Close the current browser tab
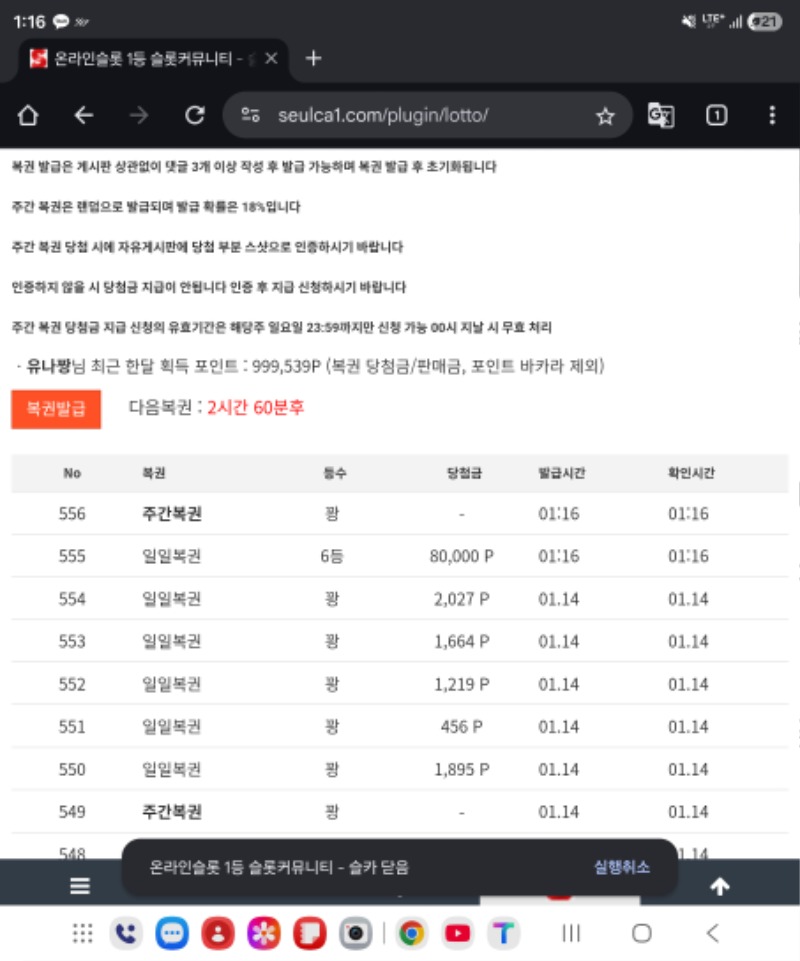Viewport: 800px width, 961px height. pyautogui.click(x=271, y=58)
